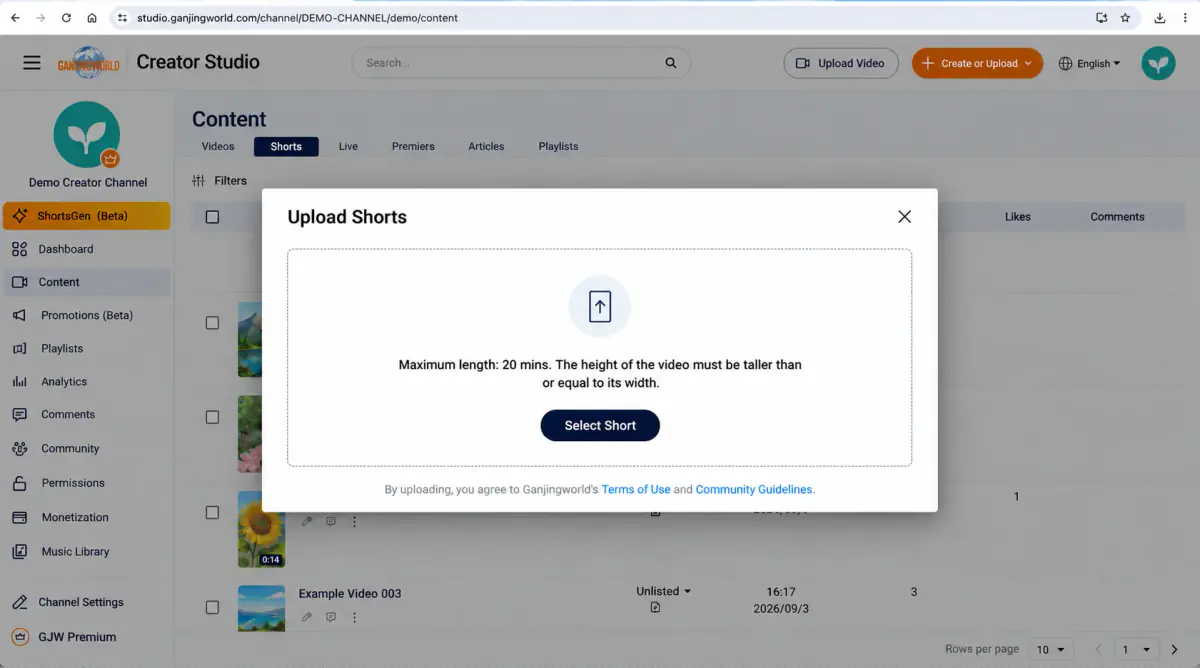Click the comment icon on the sunflower video row
Screen dimensions: 1200x668
[x=331, y=521]
